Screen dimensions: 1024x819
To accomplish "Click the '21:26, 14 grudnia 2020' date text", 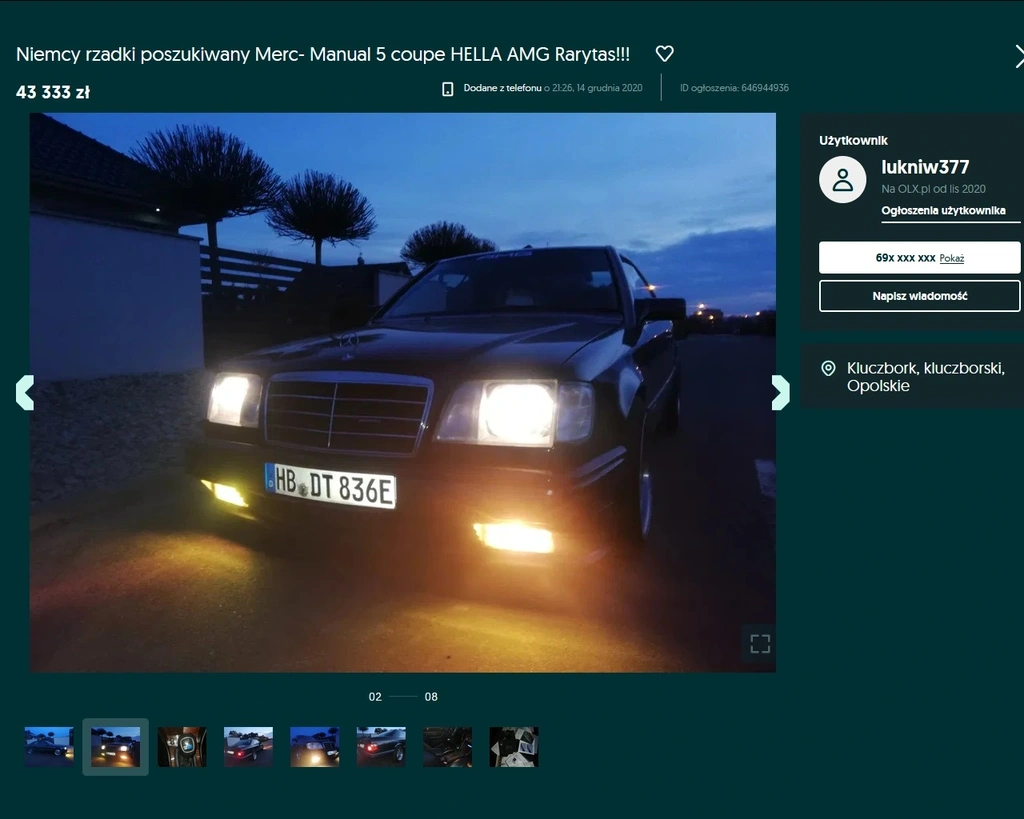I will click(x=598, y=88).
